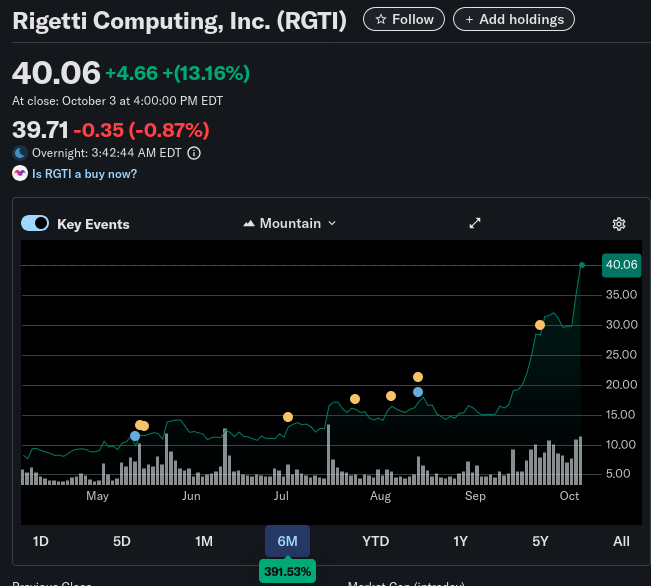651x586 pixels.
Task: Expand chart to full screen
Action: pos(475,223)
